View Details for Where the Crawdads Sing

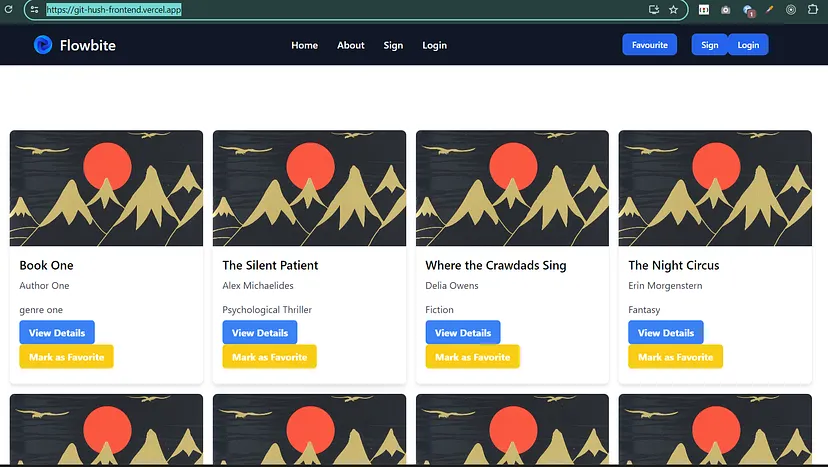pos(463,333)
